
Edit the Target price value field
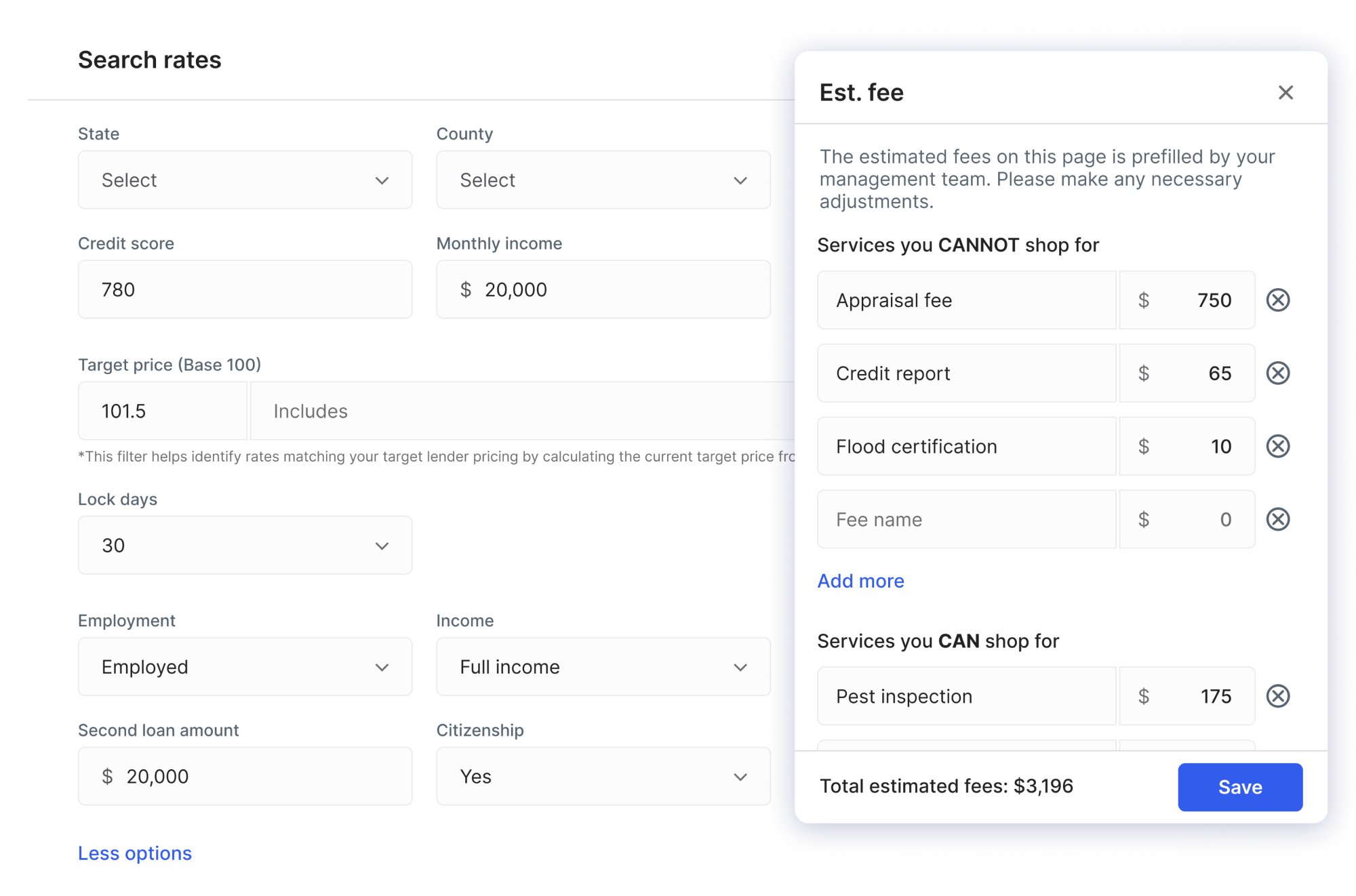coord(163,411)
